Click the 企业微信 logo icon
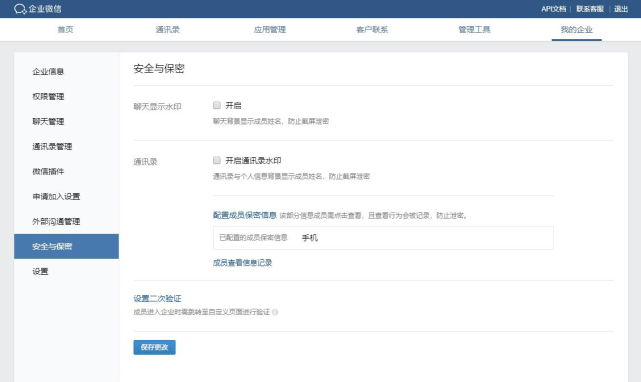 pyautogui.click(x=20, y=9)
